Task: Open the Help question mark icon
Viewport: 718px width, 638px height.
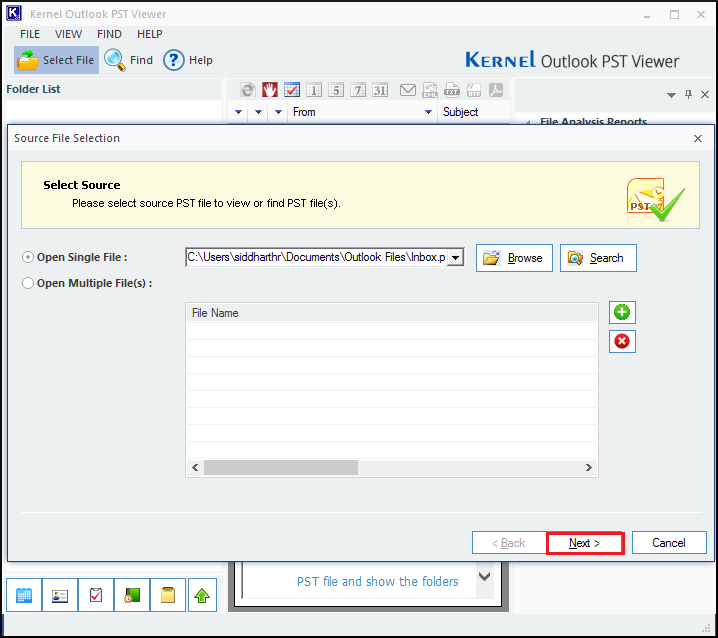Action: (174, 60)
